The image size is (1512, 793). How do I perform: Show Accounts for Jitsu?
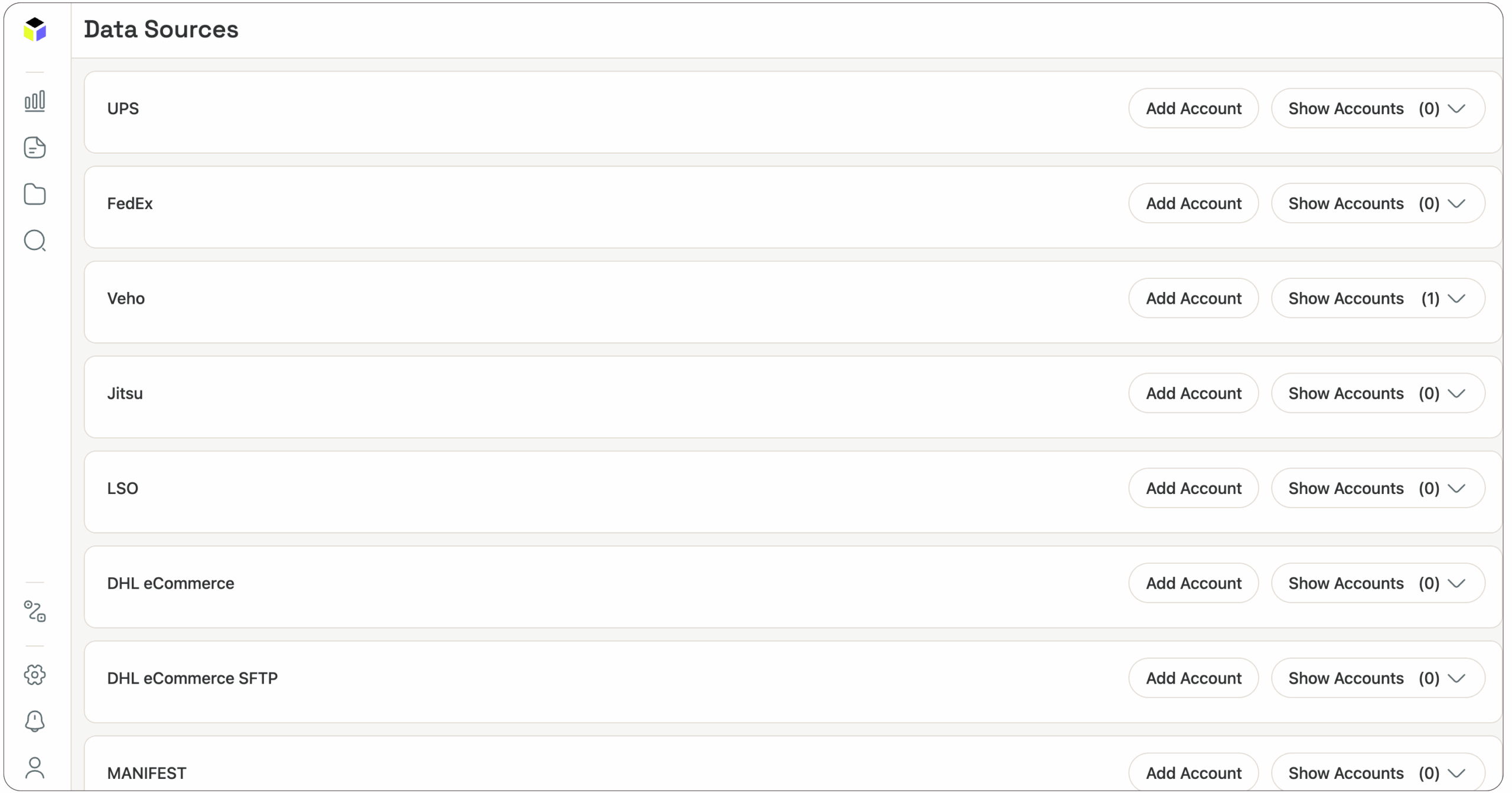click(x=1379, y=393)
